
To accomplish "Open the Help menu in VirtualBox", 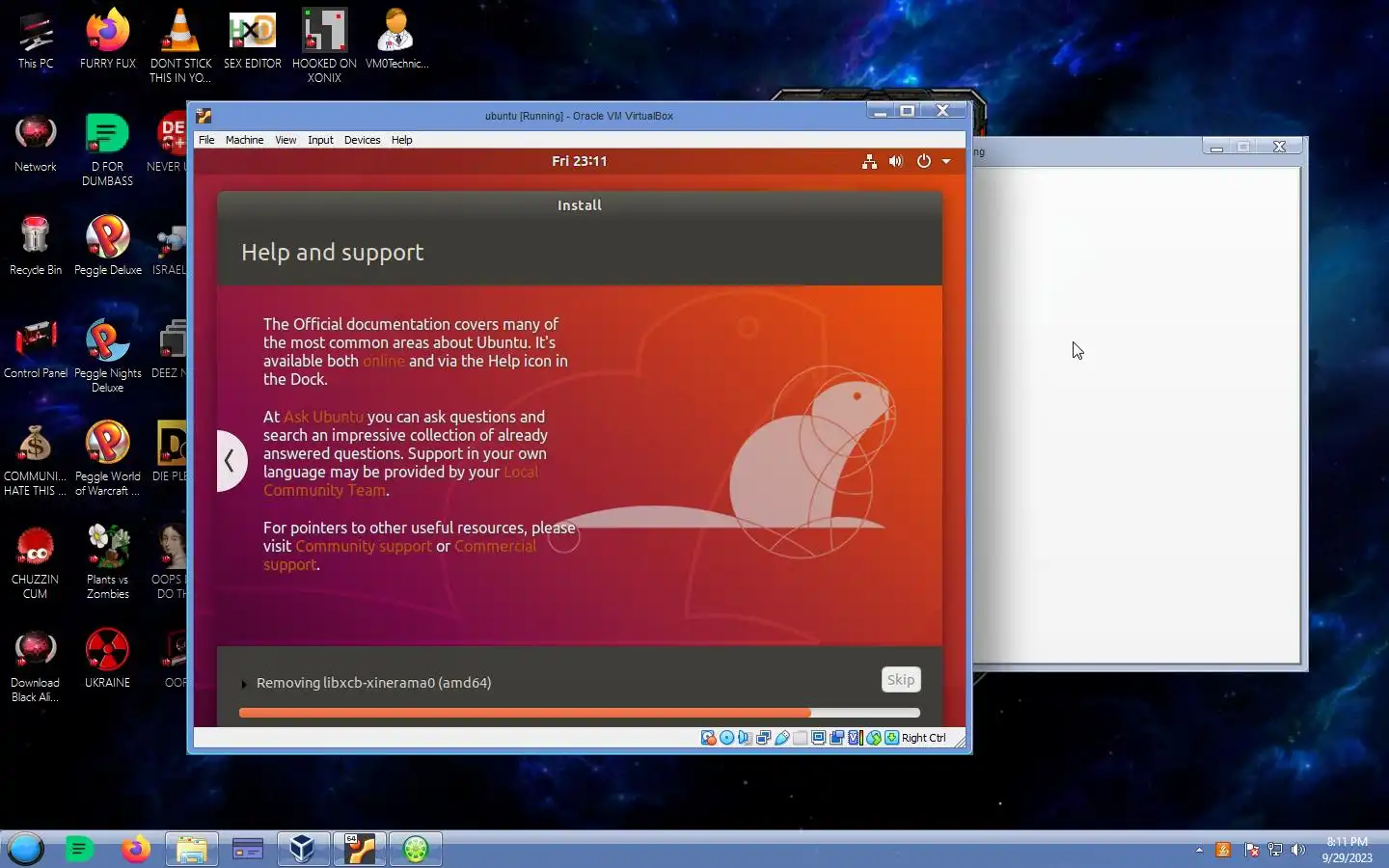I will 401,140.
